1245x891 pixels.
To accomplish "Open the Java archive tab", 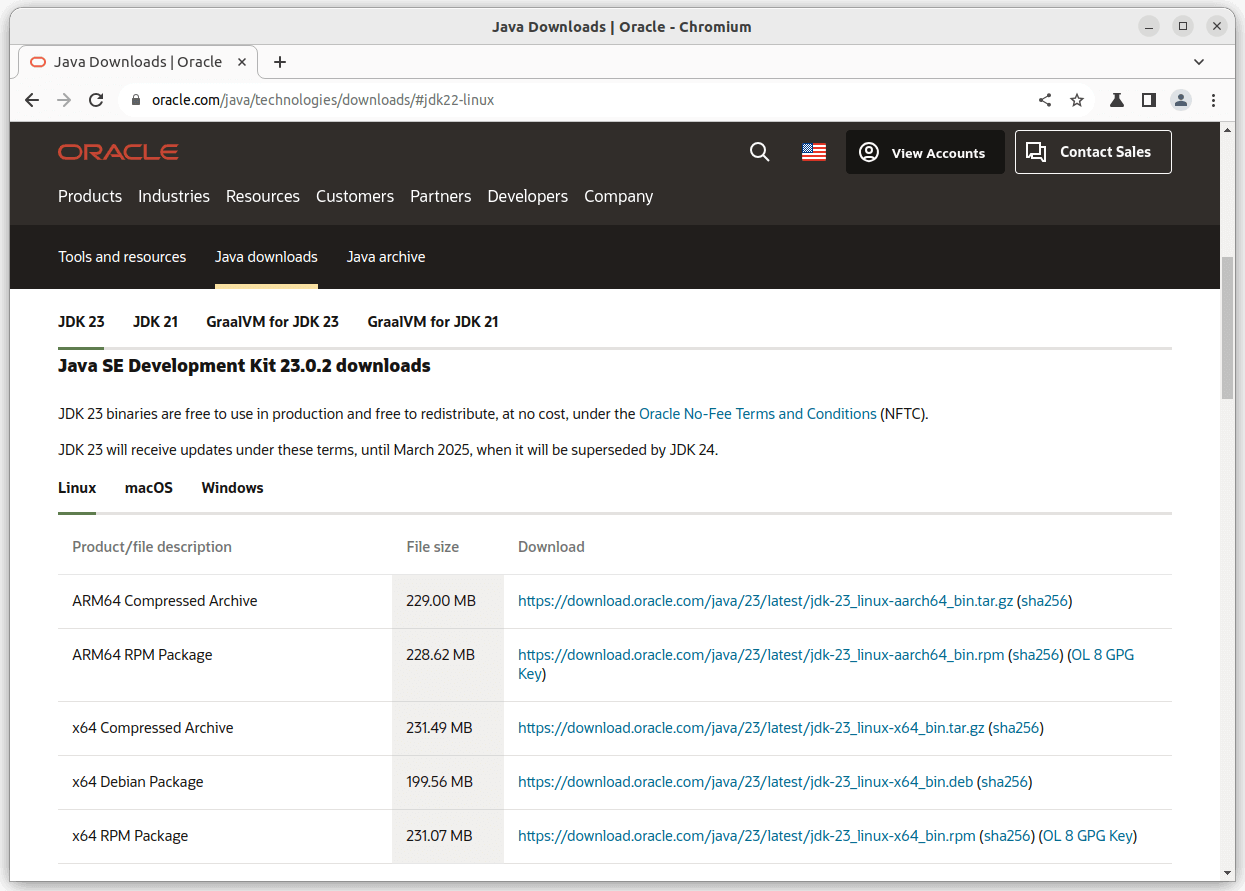I will pos(386,257).
